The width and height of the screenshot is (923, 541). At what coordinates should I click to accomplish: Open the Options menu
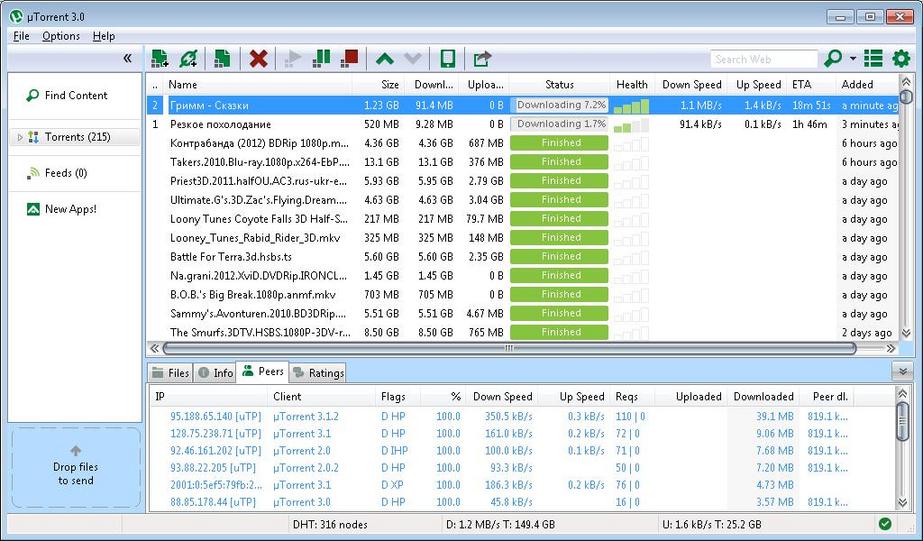tap(61, 36)
